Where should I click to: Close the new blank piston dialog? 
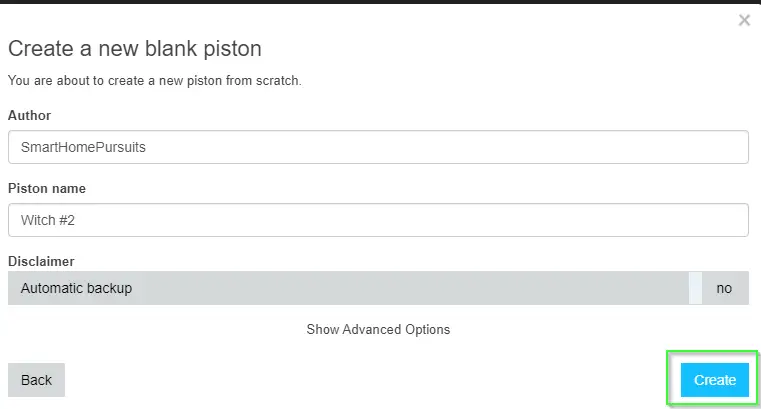tap(744, 20)
